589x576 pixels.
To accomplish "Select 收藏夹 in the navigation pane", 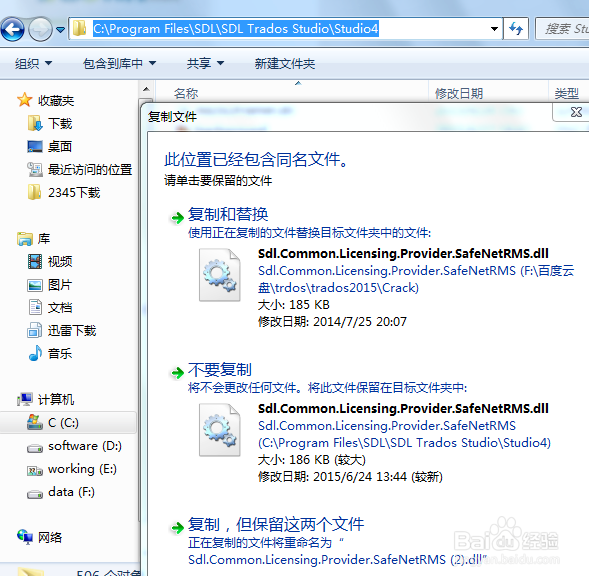I will point(56,101).
